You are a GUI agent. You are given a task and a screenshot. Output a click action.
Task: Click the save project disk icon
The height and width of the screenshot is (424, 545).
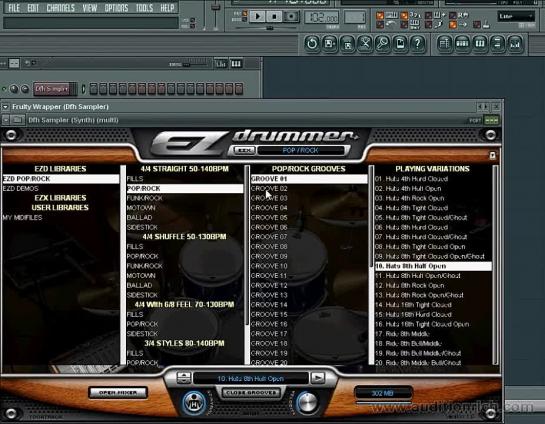330,44
